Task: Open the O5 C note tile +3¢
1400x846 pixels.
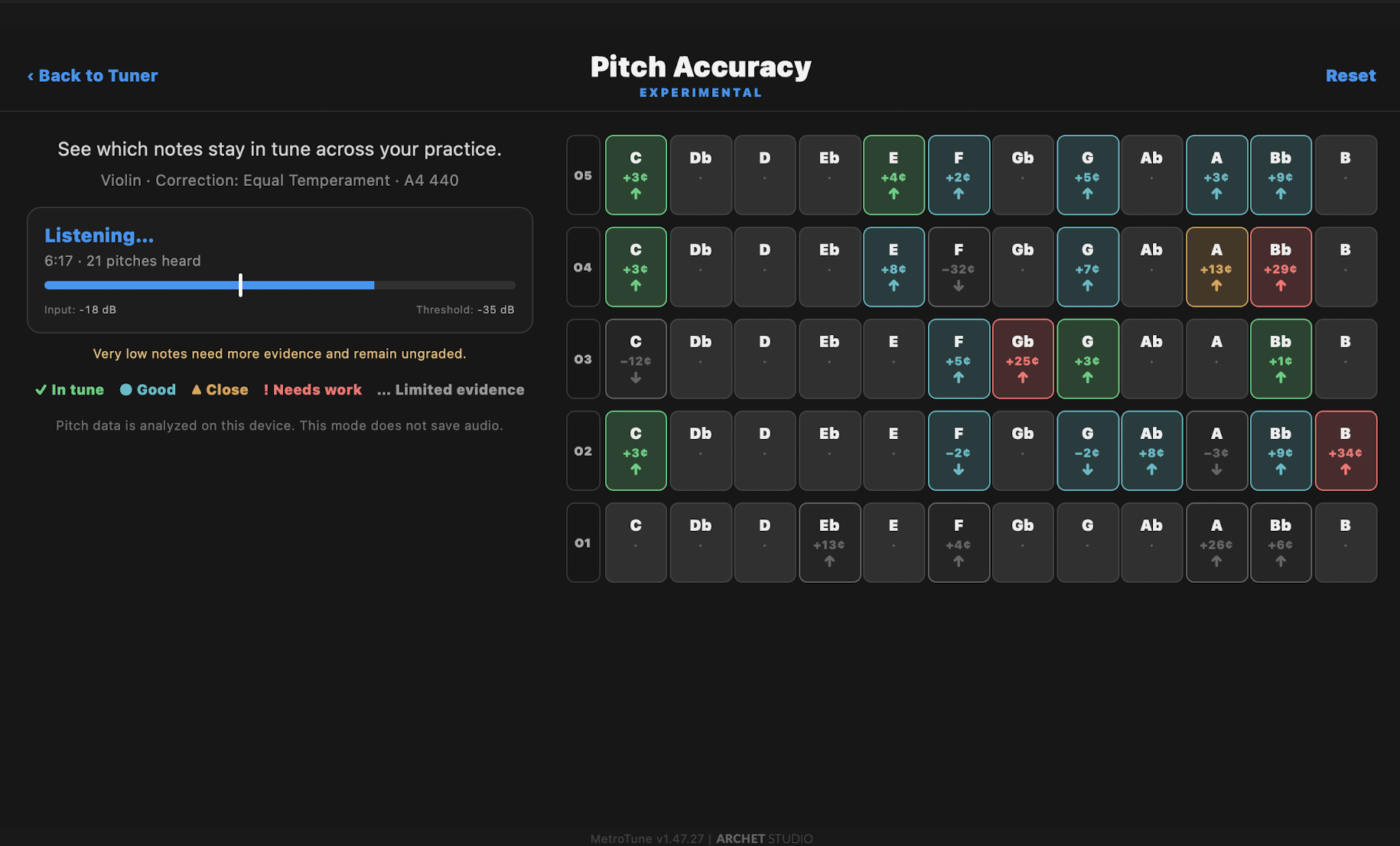Action: pyautogui.click(x=636, y=175)
